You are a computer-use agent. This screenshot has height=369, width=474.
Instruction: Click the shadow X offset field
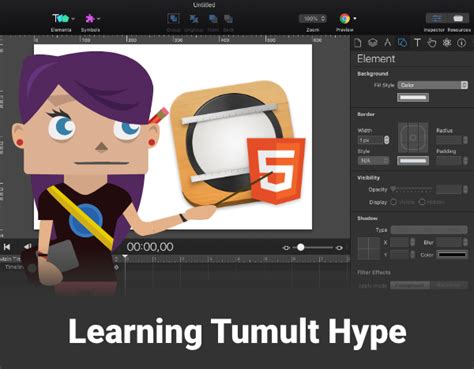399,242
